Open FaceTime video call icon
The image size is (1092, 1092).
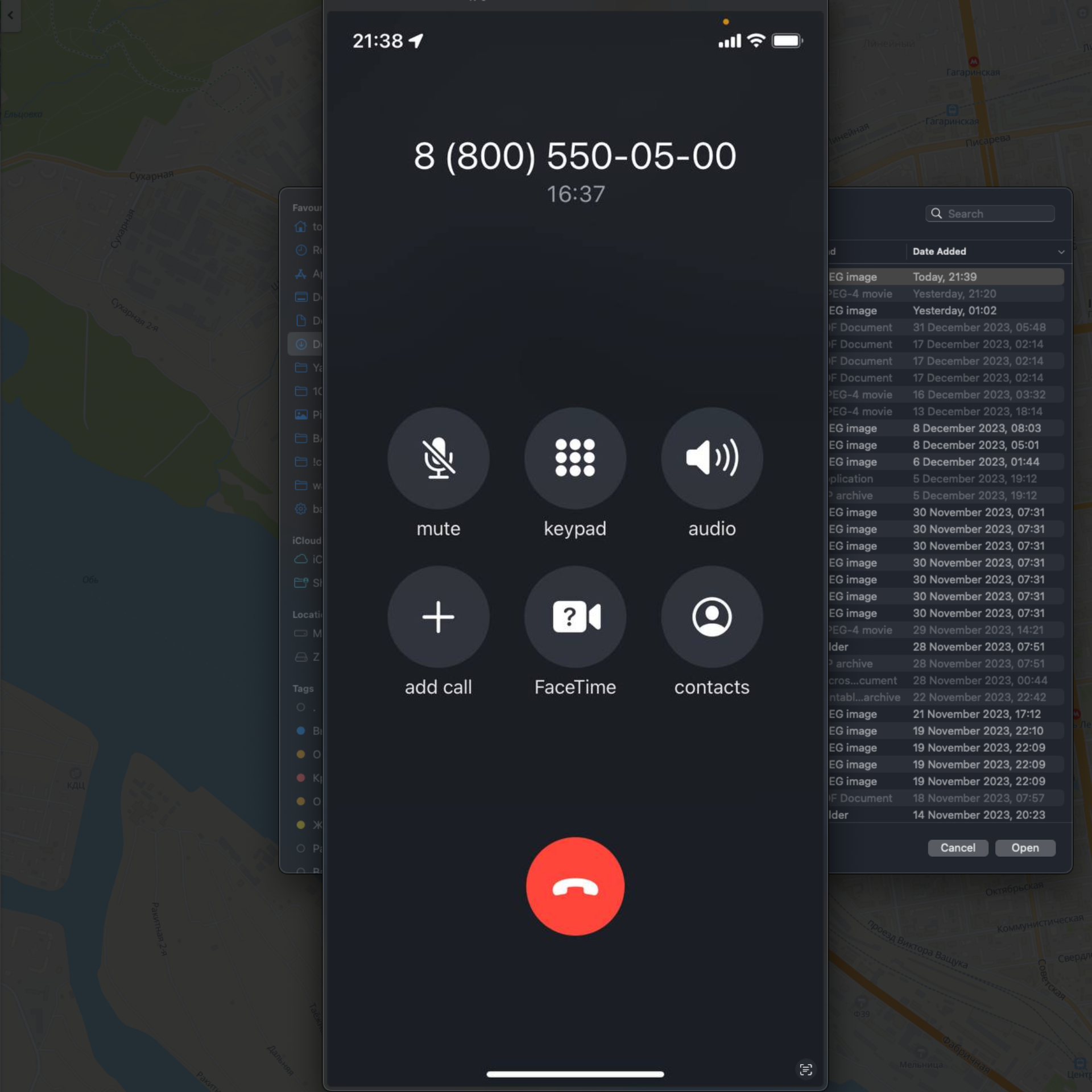coord(575,616)
